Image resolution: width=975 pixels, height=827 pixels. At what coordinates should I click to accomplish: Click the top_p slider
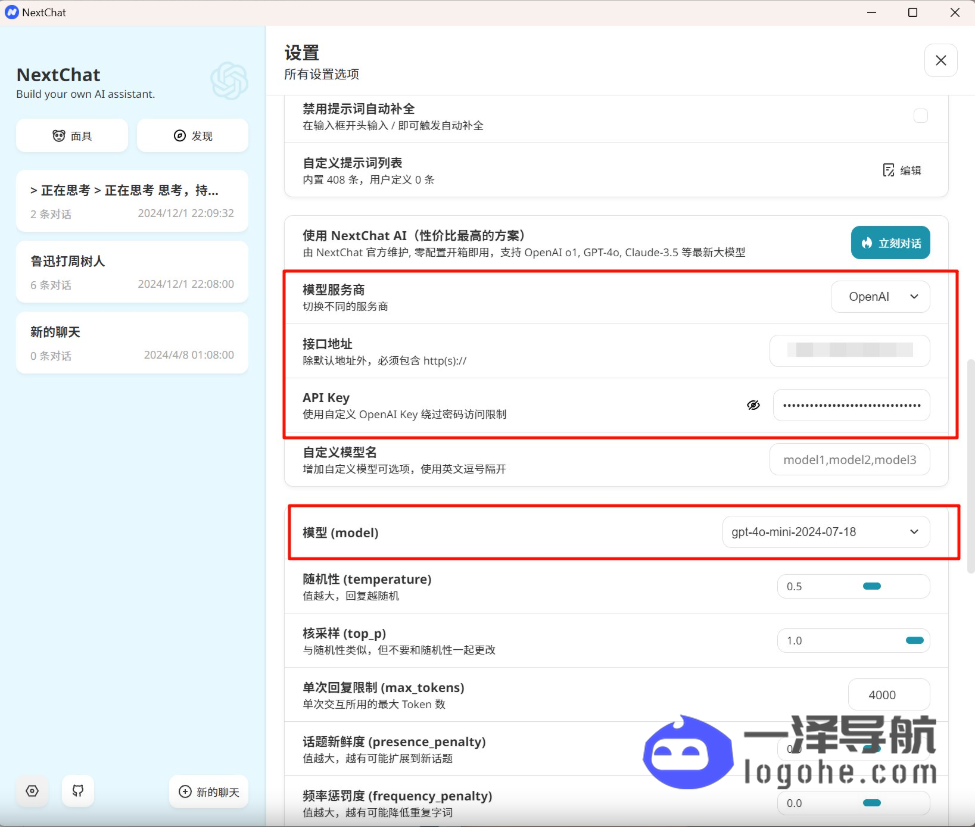[x=913, y=640]
